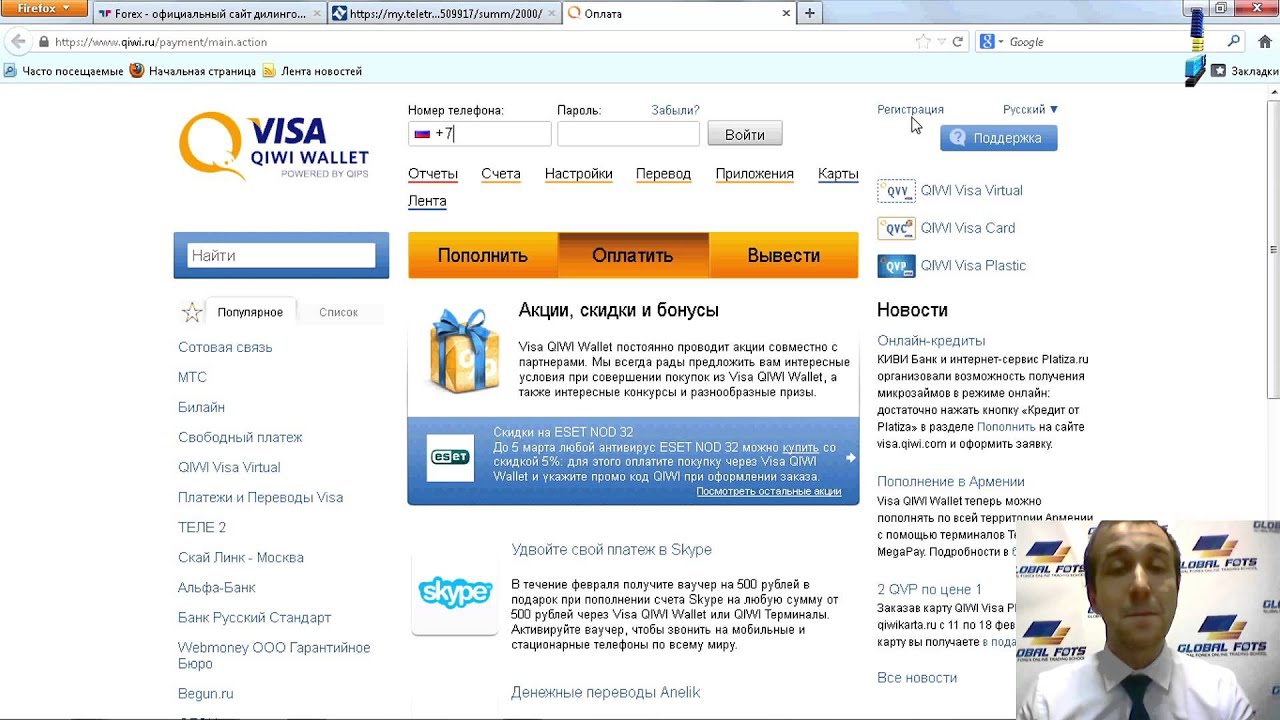Click the Оплатить orange tab

tap(633, 256)
